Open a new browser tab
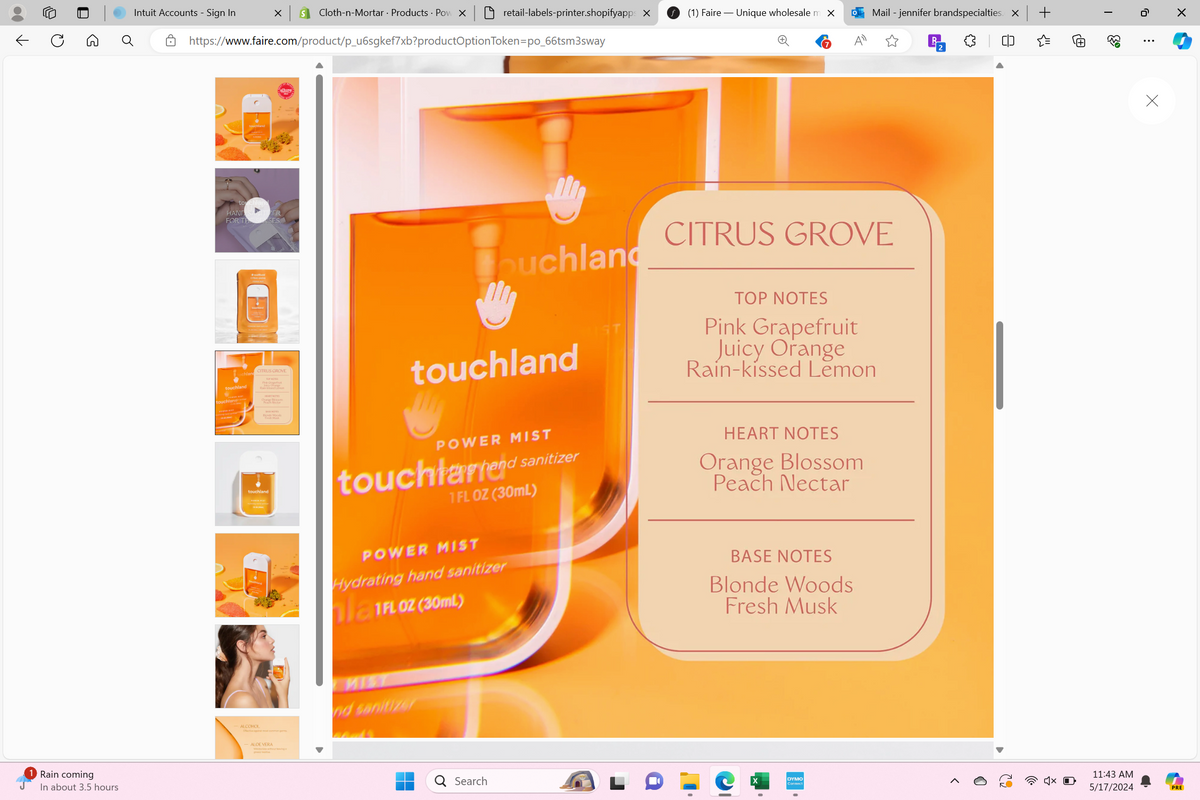1200x800 pixels. pyautogui.click(x=1044, y=13)
